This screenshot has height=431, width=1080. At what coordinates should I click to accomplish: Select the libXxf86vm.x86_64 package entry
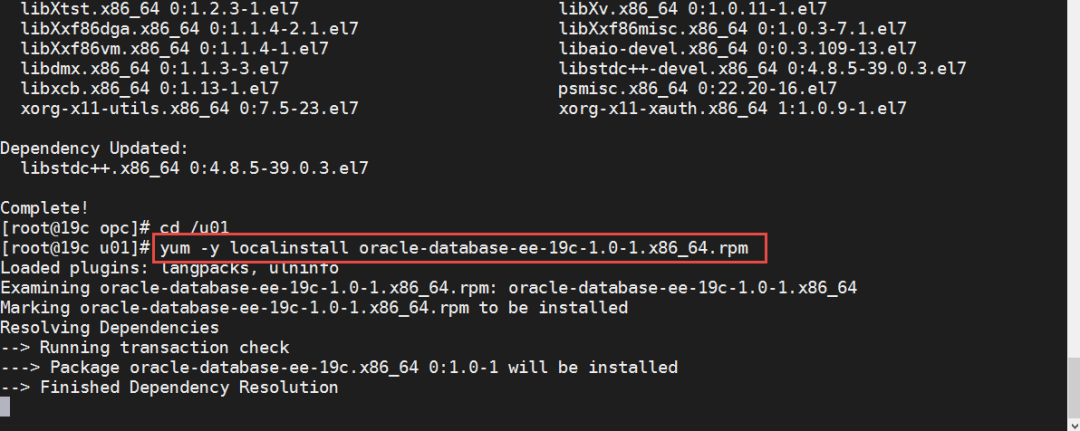174,48
